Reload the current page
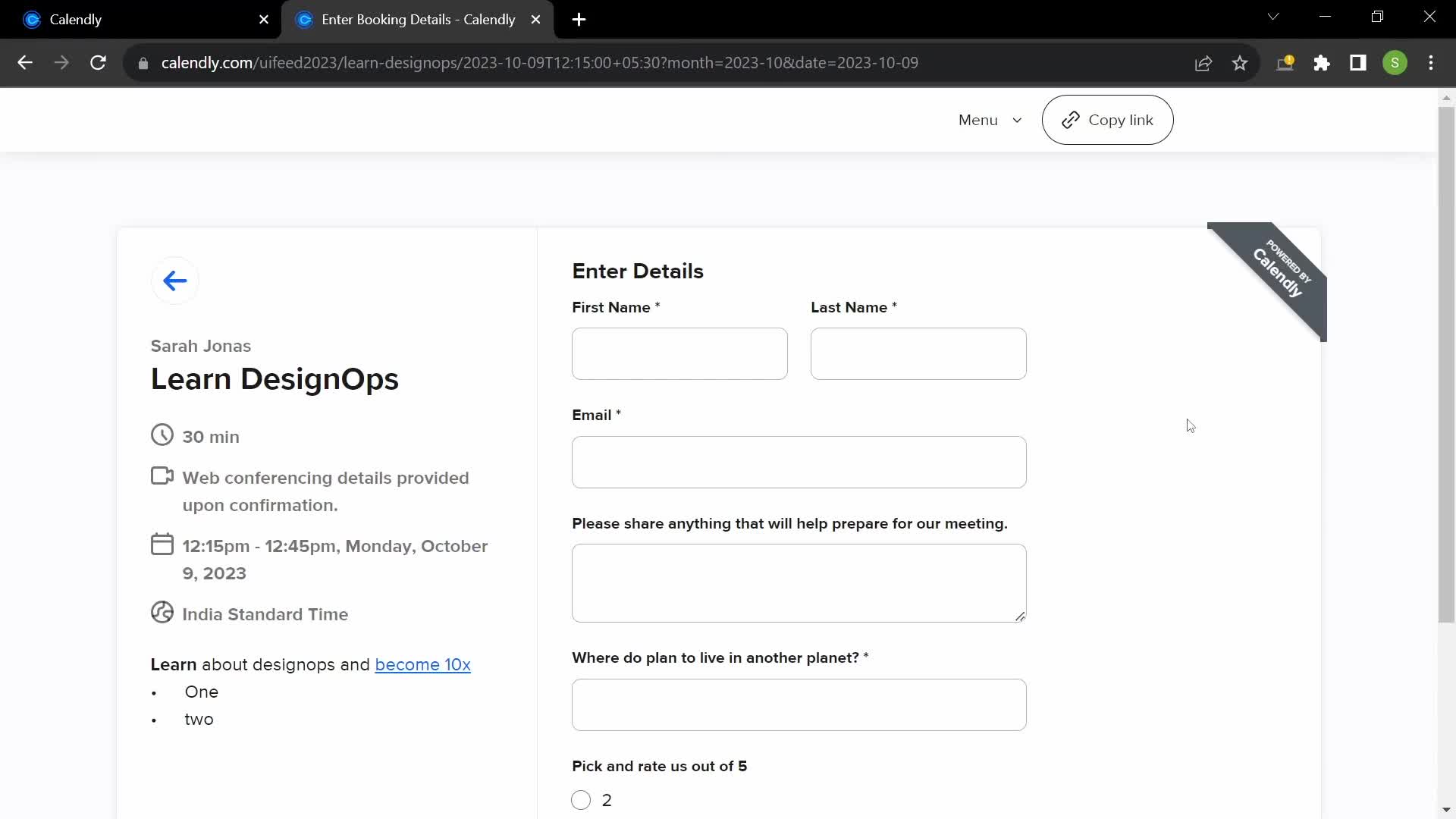The width and height of the screenshot is (1456, 819). point(98,63)
